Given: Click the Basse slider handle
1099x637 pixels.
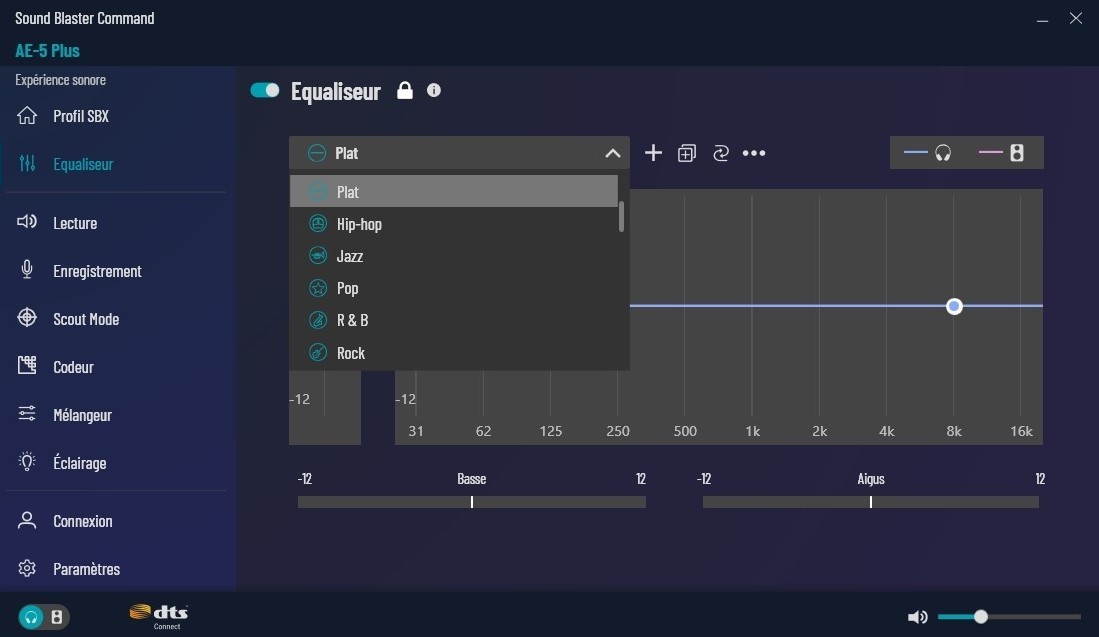Looking at the screenshot, I should pyautogui.click(x=472, y=502).
